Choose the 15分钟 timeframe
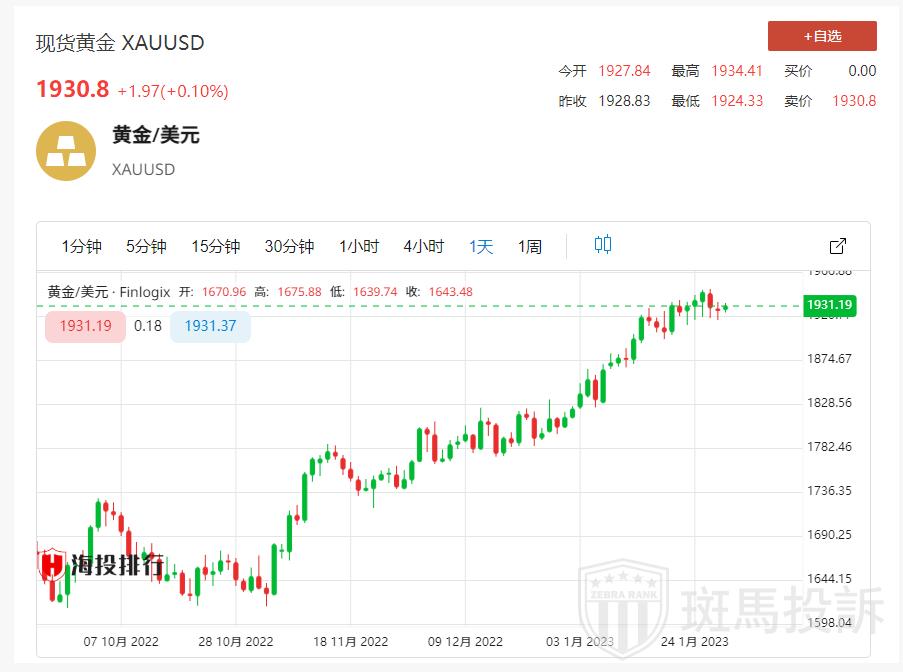Image resolution: width=903 pixels, height=672 pixels. tap(216, 246)
